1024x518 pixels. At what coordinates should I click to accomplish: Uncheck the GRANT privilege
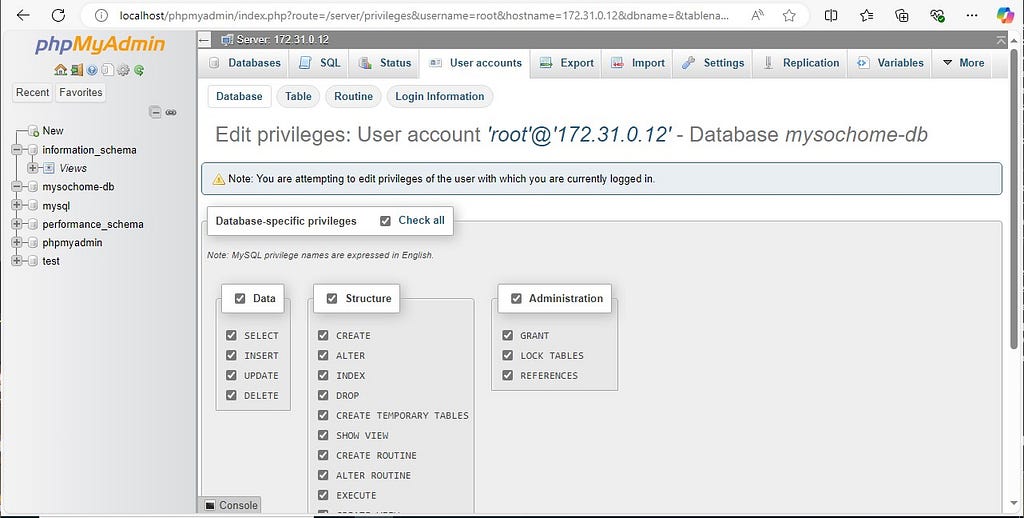[x=507, y=335]
